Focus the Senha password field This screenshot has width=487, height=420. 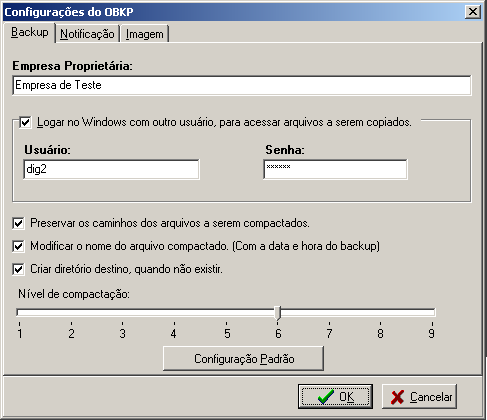coord(335,169)
